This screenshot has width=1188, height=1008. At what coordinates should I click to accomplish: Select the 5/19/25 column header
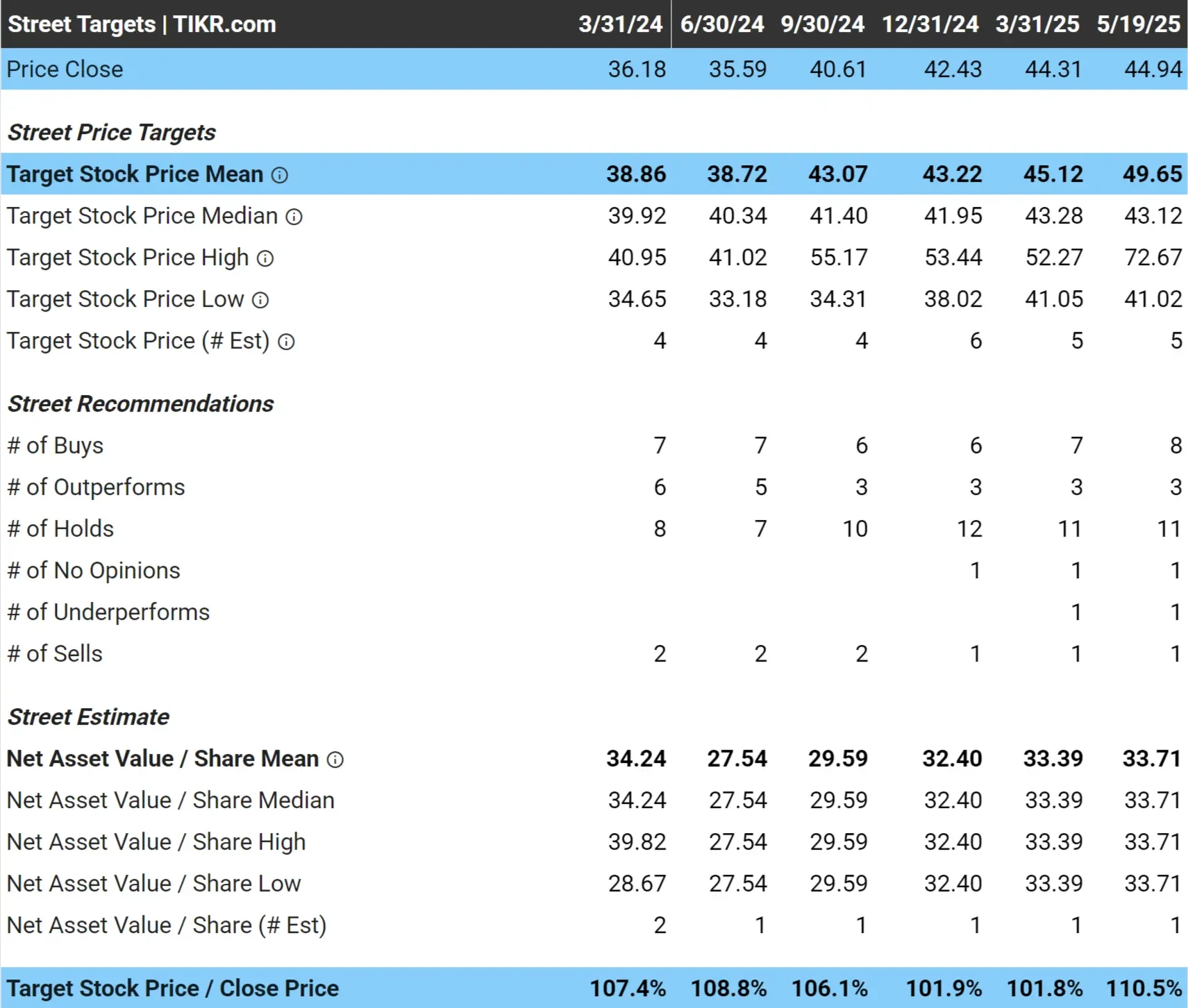tap(1139, 24)
